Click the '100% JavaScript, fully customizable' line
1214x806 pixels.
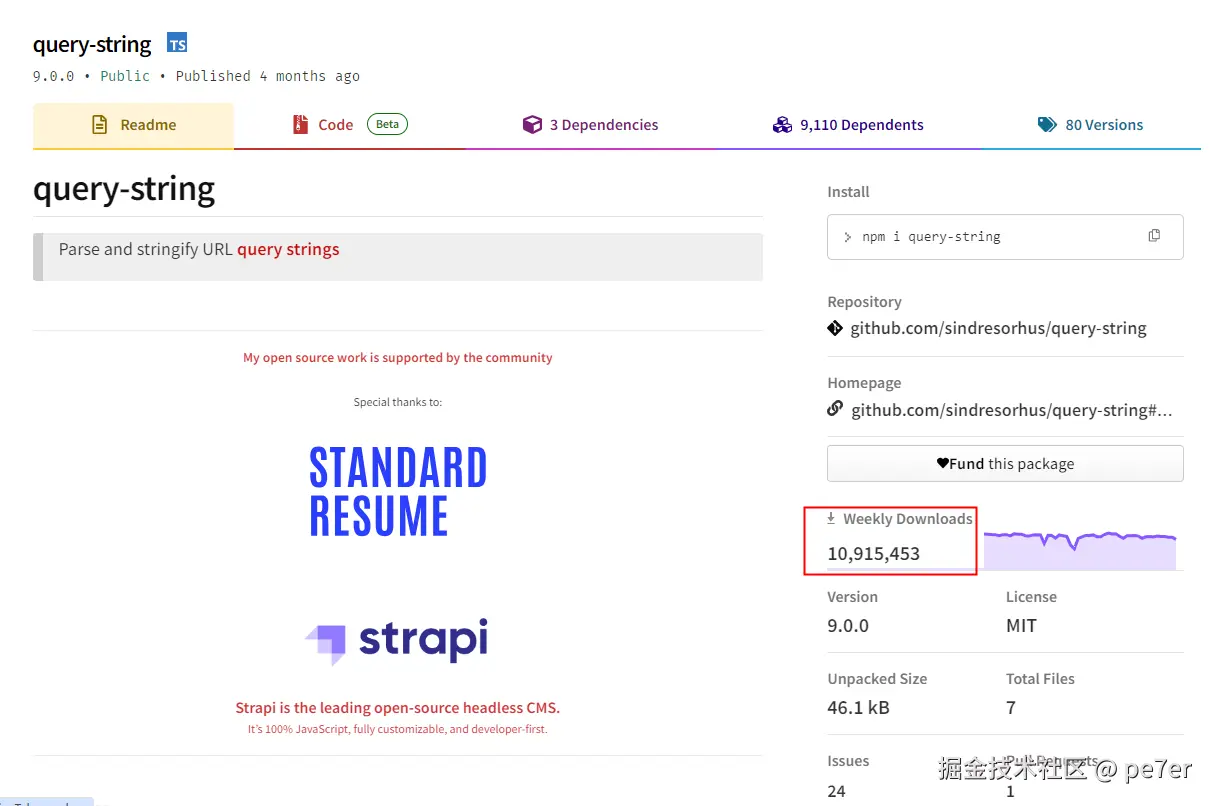(398, 729)
